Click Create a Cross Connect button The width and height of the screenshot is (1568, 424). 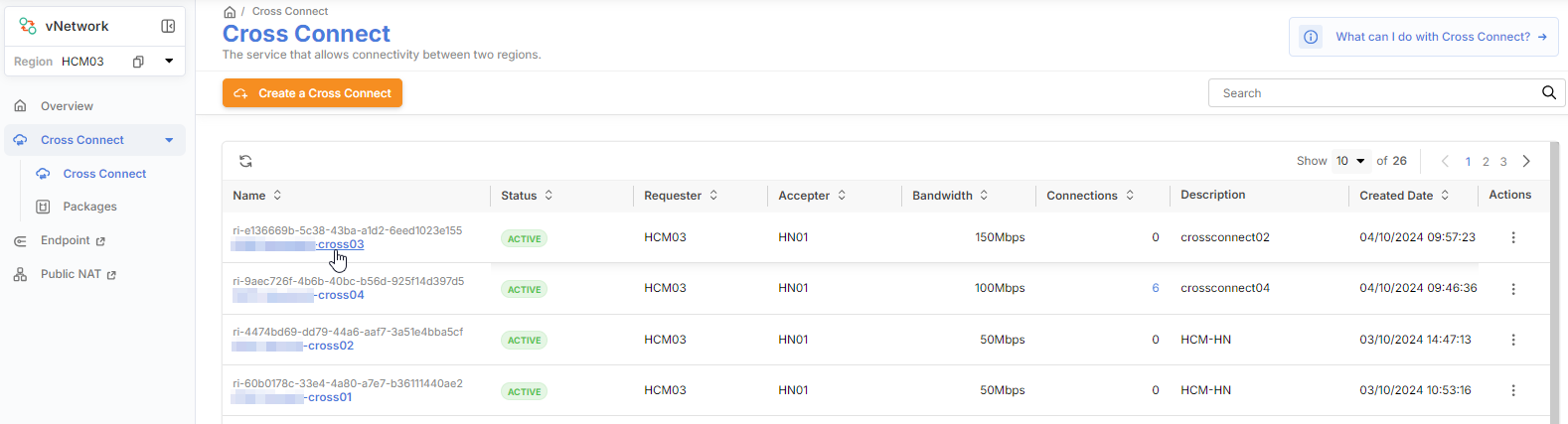click(x=312, y=93)
